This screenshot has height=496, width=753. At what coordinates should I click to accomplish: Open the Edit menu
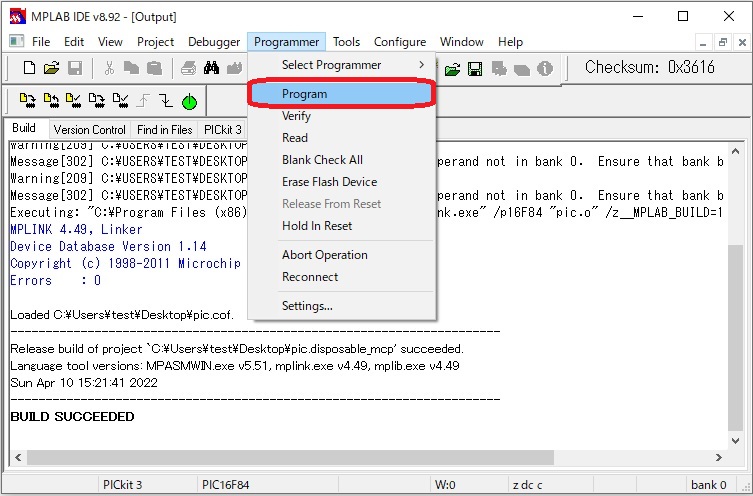pos(74,42)
